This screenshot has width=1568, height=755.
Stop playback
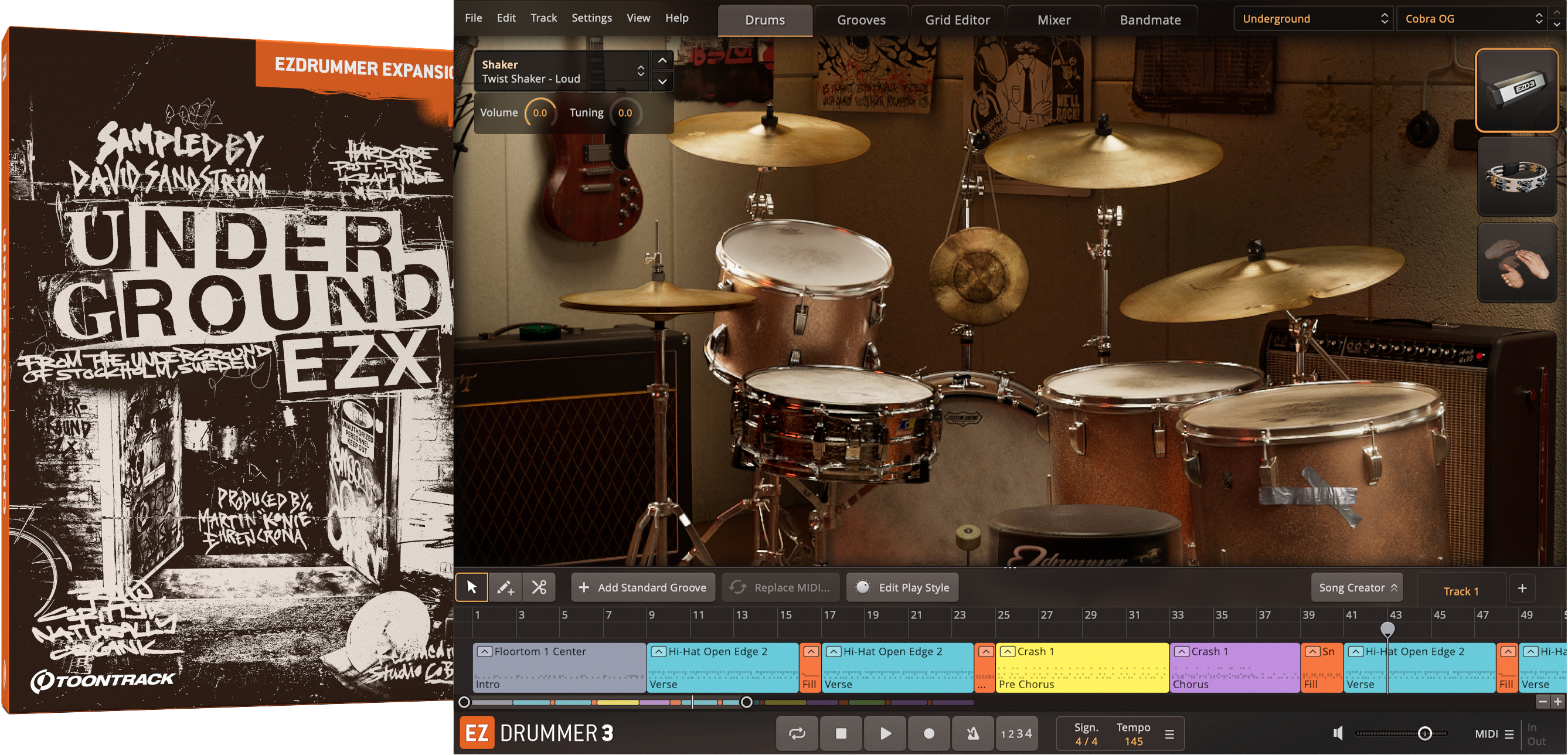(841, 734)
